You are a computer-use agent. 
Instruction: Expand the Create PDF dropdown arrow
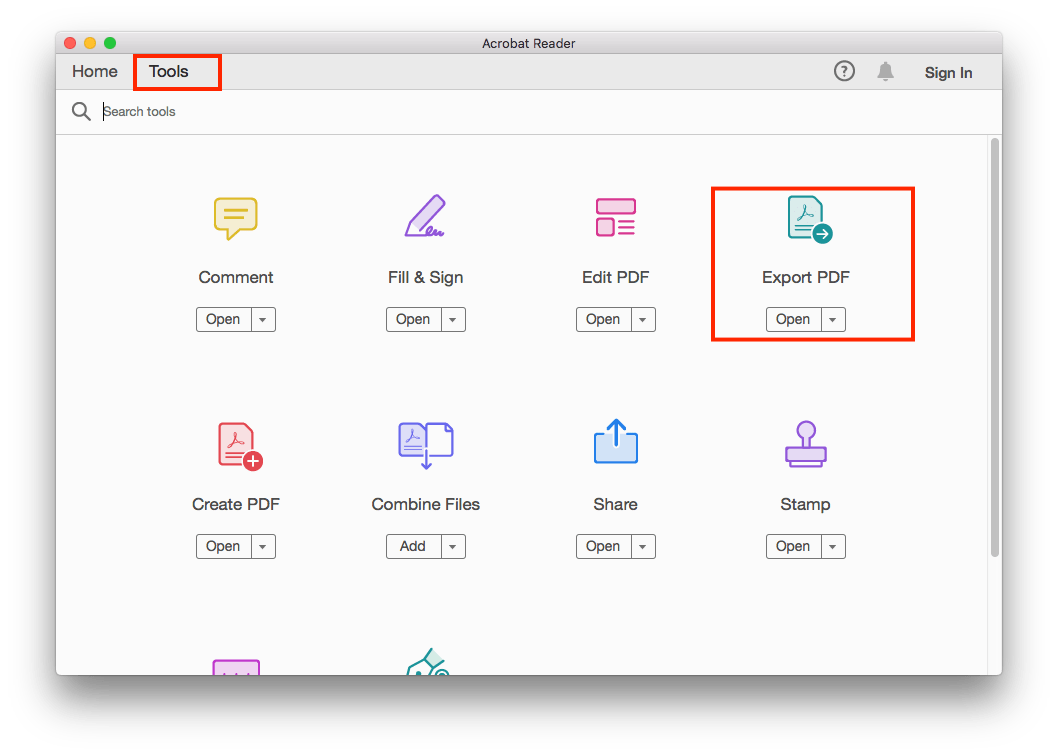pos(263,546)
